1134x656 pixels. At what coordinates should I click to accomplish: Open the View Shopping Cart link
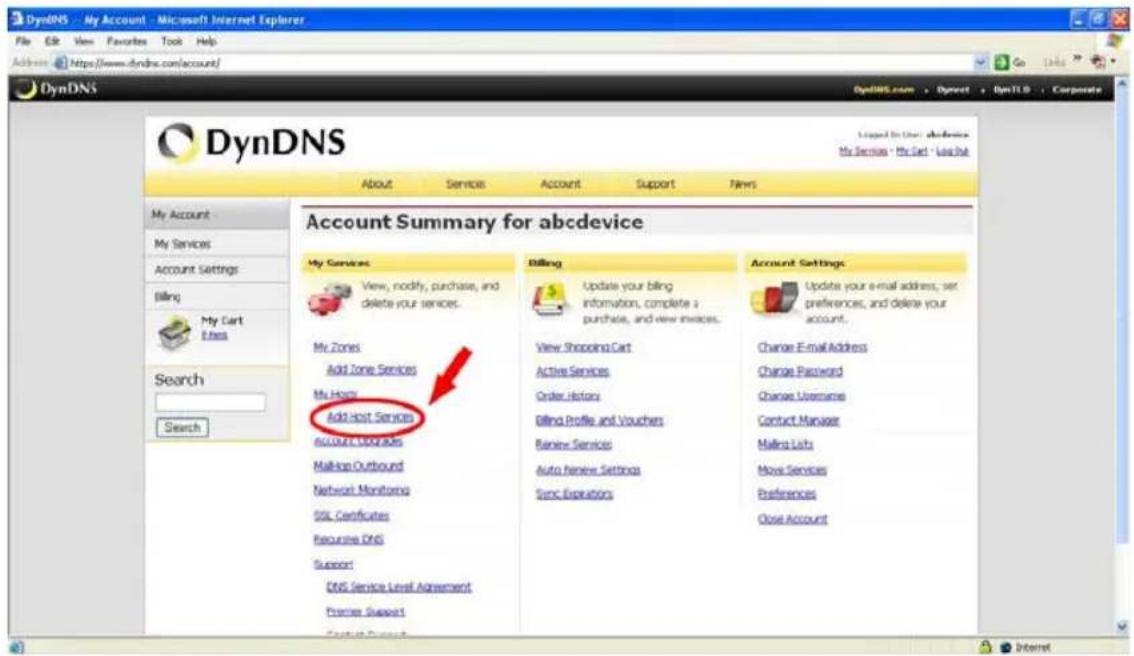583,347
